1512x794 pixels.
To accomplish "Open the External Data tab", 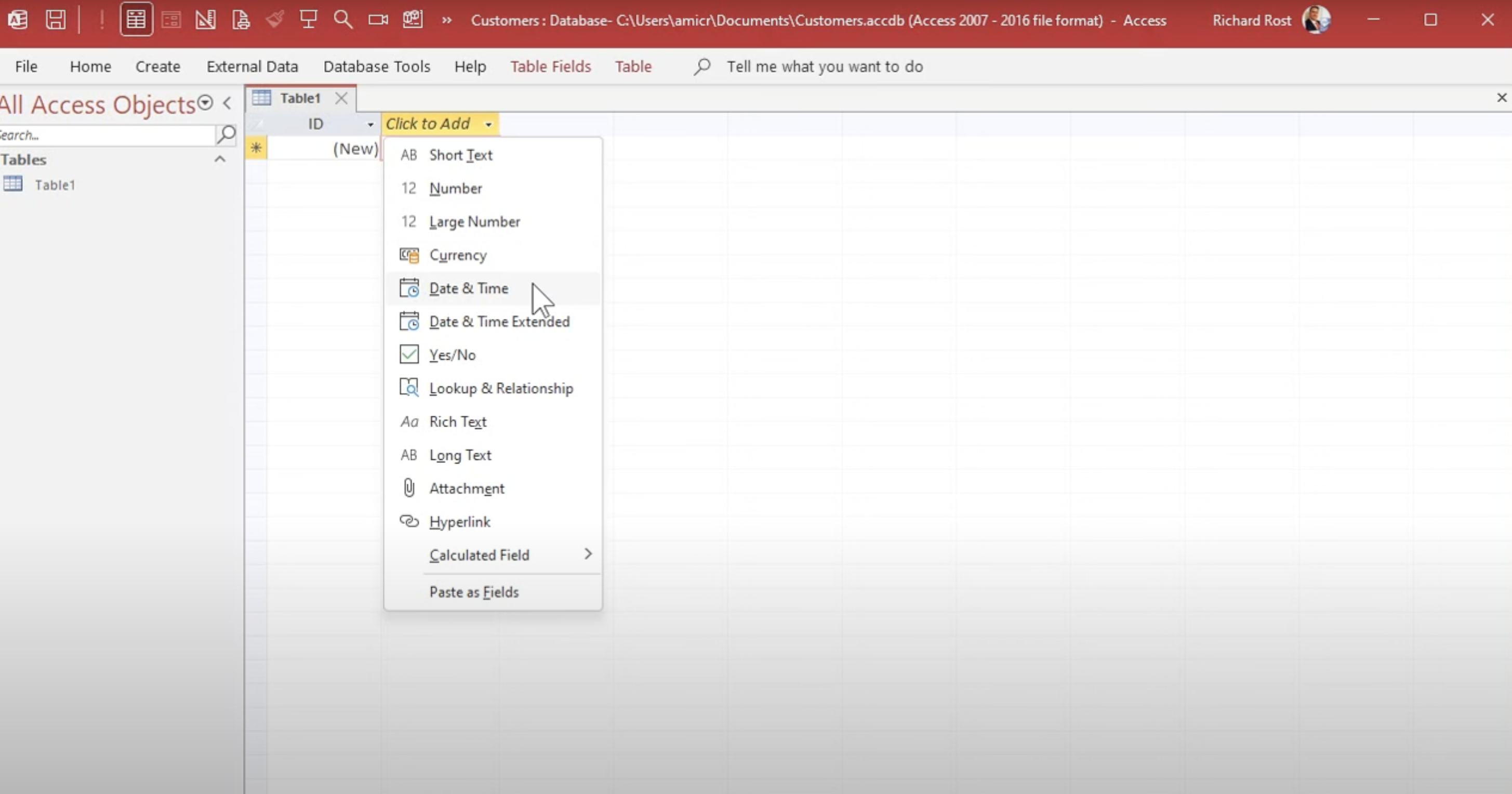I will pos(253,67).
